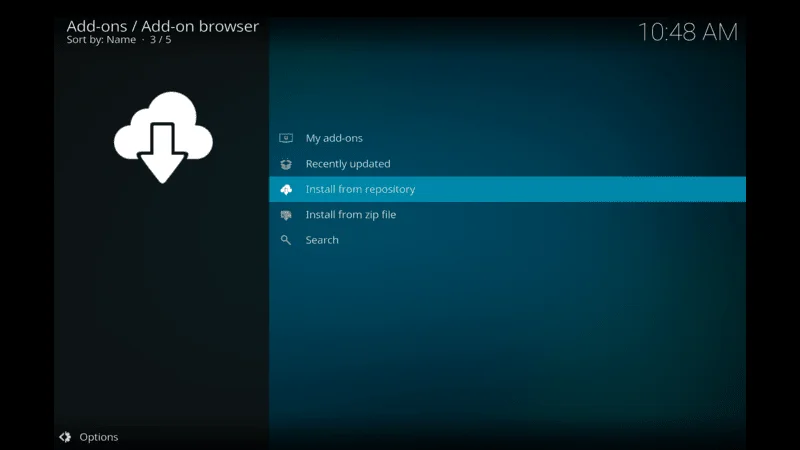800x450 pixels.
Task: Click the My add-ons monitor icon
Action: click(286, 138)
